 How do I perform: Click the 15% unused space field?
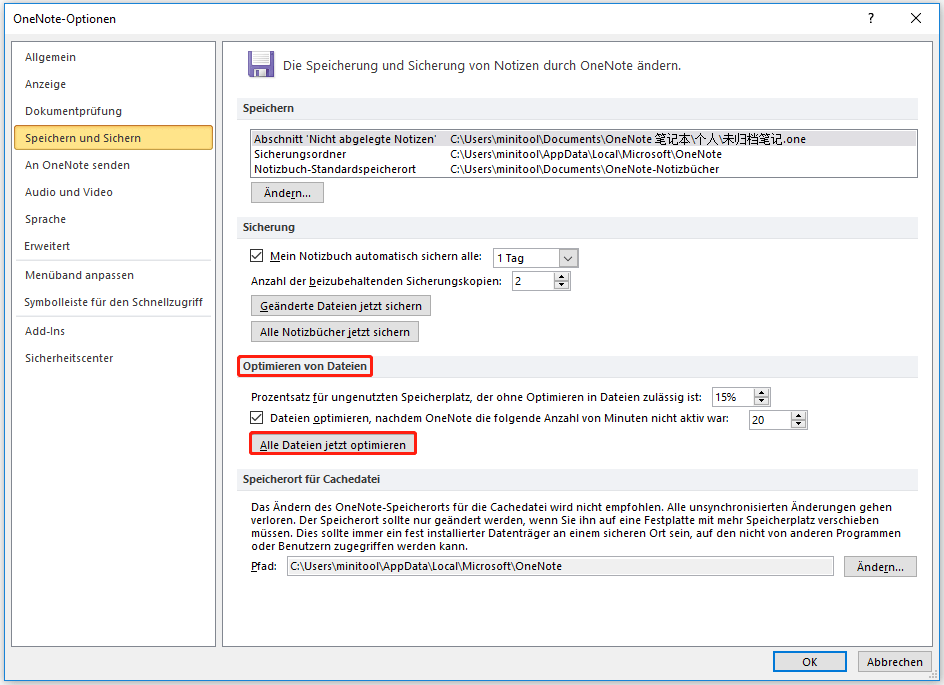coord(733,397)
